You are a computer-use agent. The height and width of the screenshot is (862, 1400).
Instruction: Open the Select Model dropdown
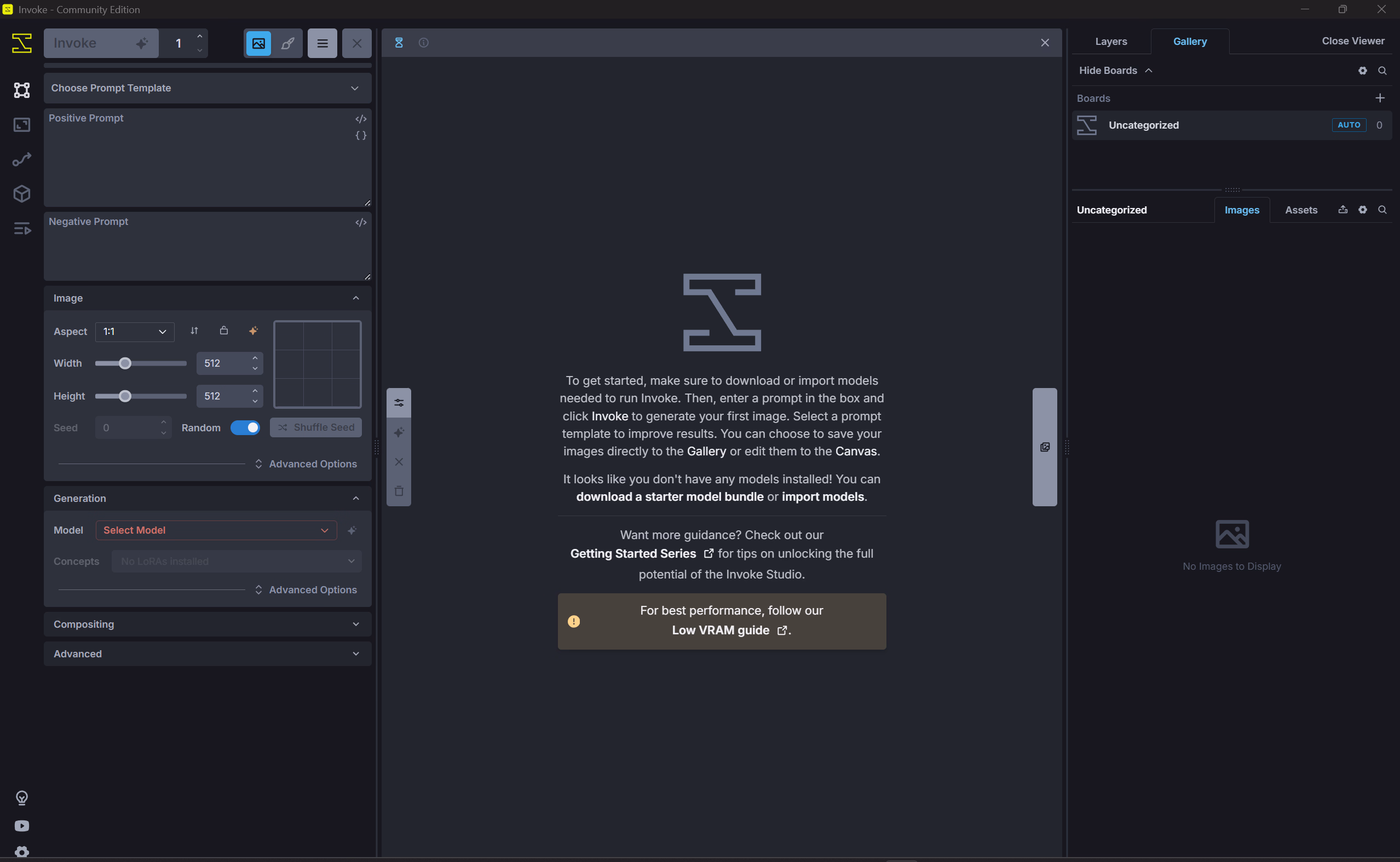(216, 530)
